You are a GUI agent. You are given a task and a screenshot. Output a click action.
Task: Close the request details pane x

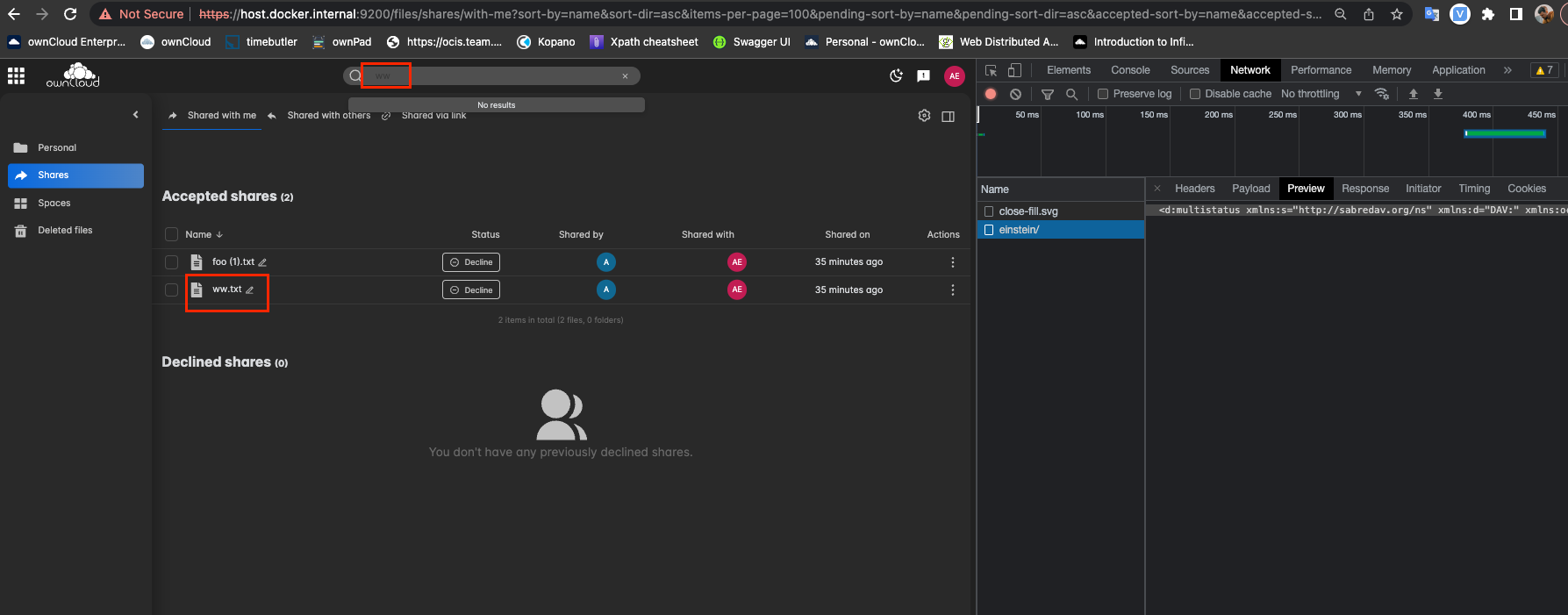tap(1157, 189)
